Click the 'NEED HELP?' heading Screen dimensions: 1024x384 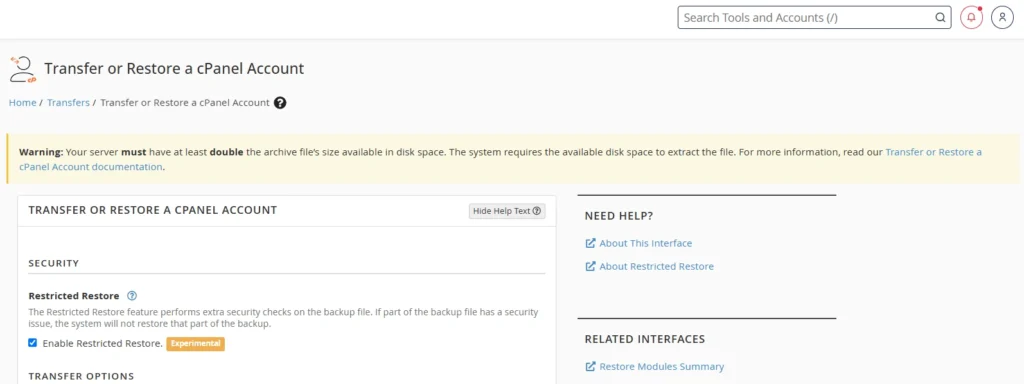(618, 216)
